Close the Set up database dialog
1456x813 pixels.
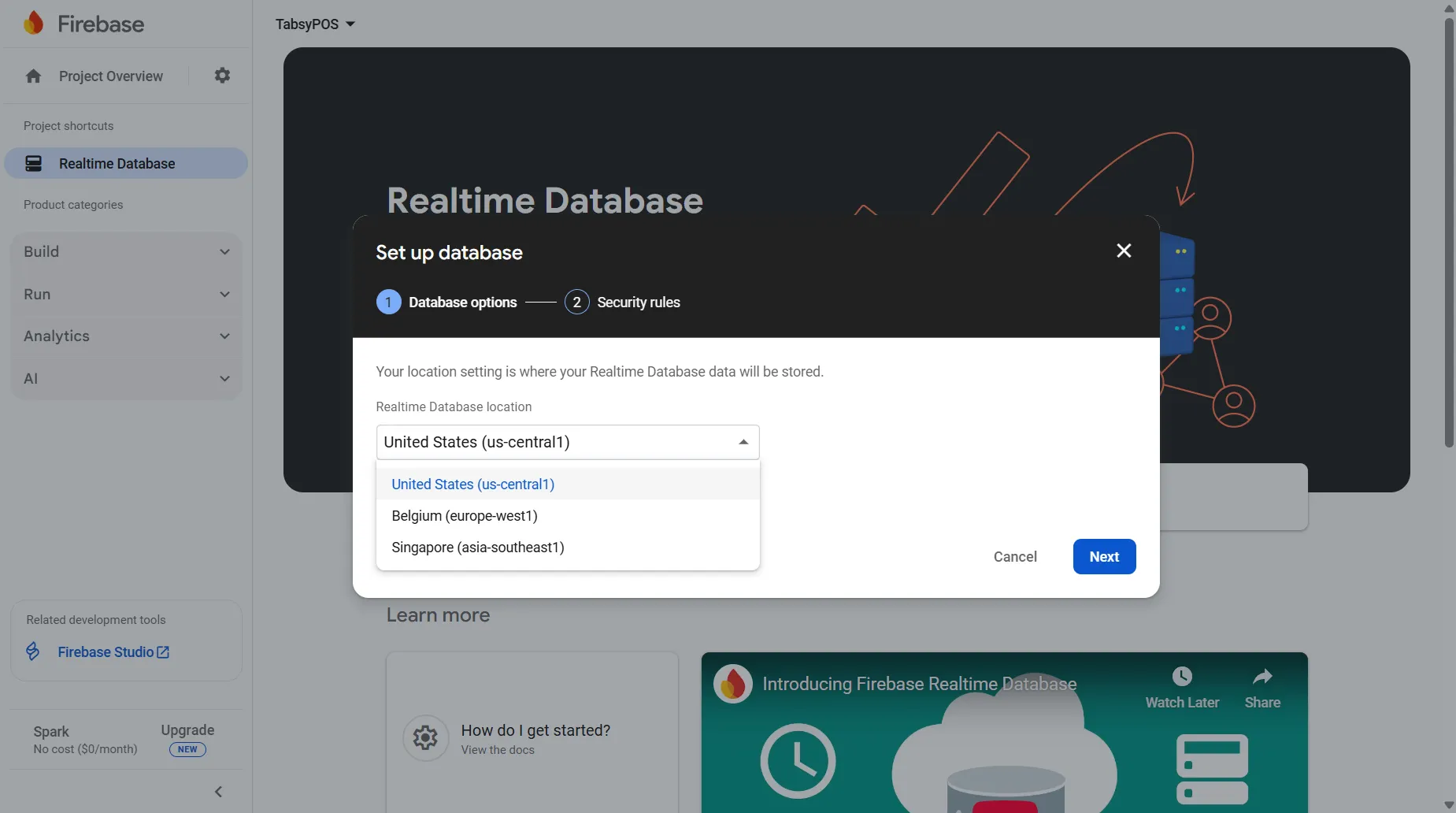pos(1124,251)
